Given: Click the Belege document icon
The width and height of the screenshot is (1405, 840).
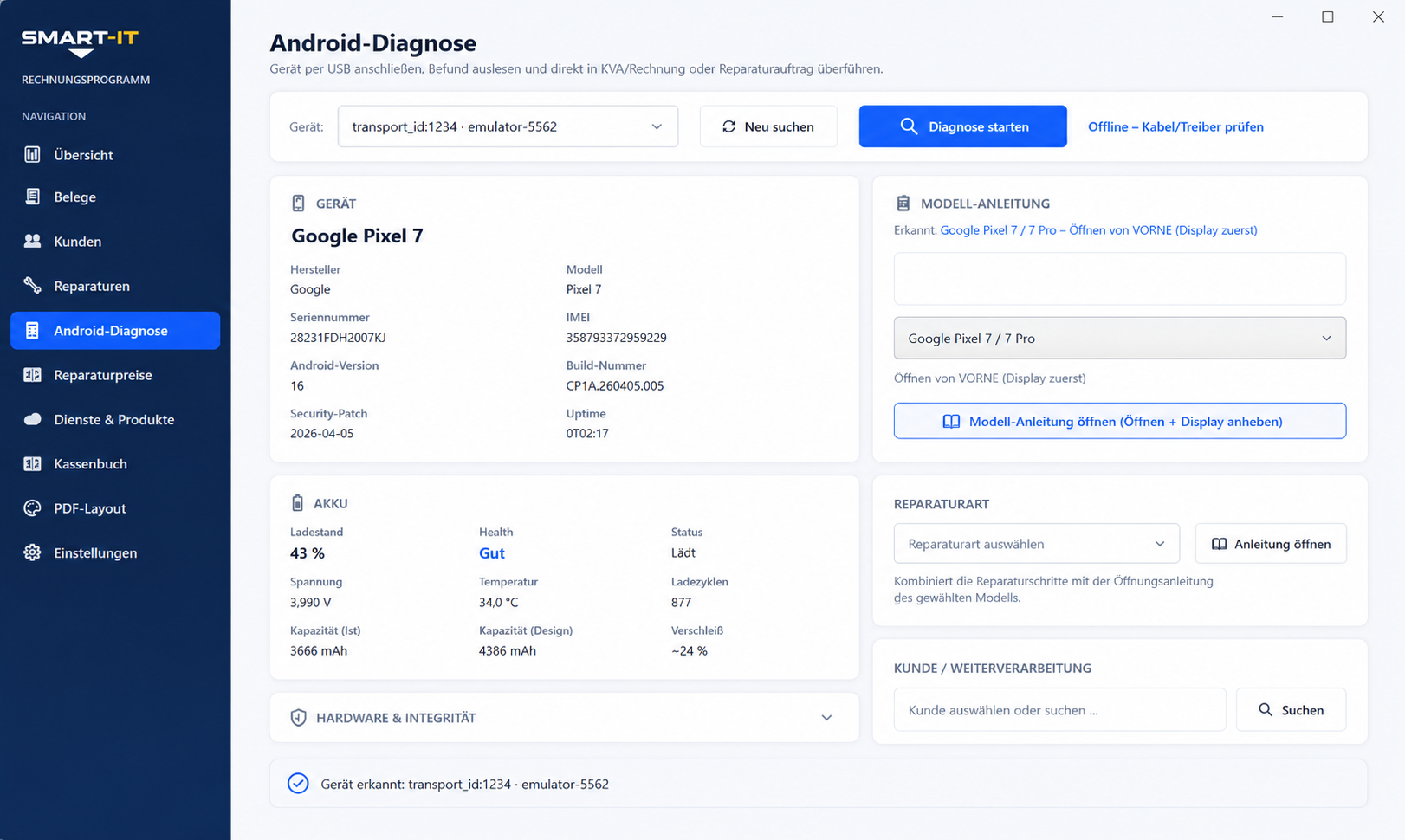Looking at the screenshot, I should [x=32, y=197].
